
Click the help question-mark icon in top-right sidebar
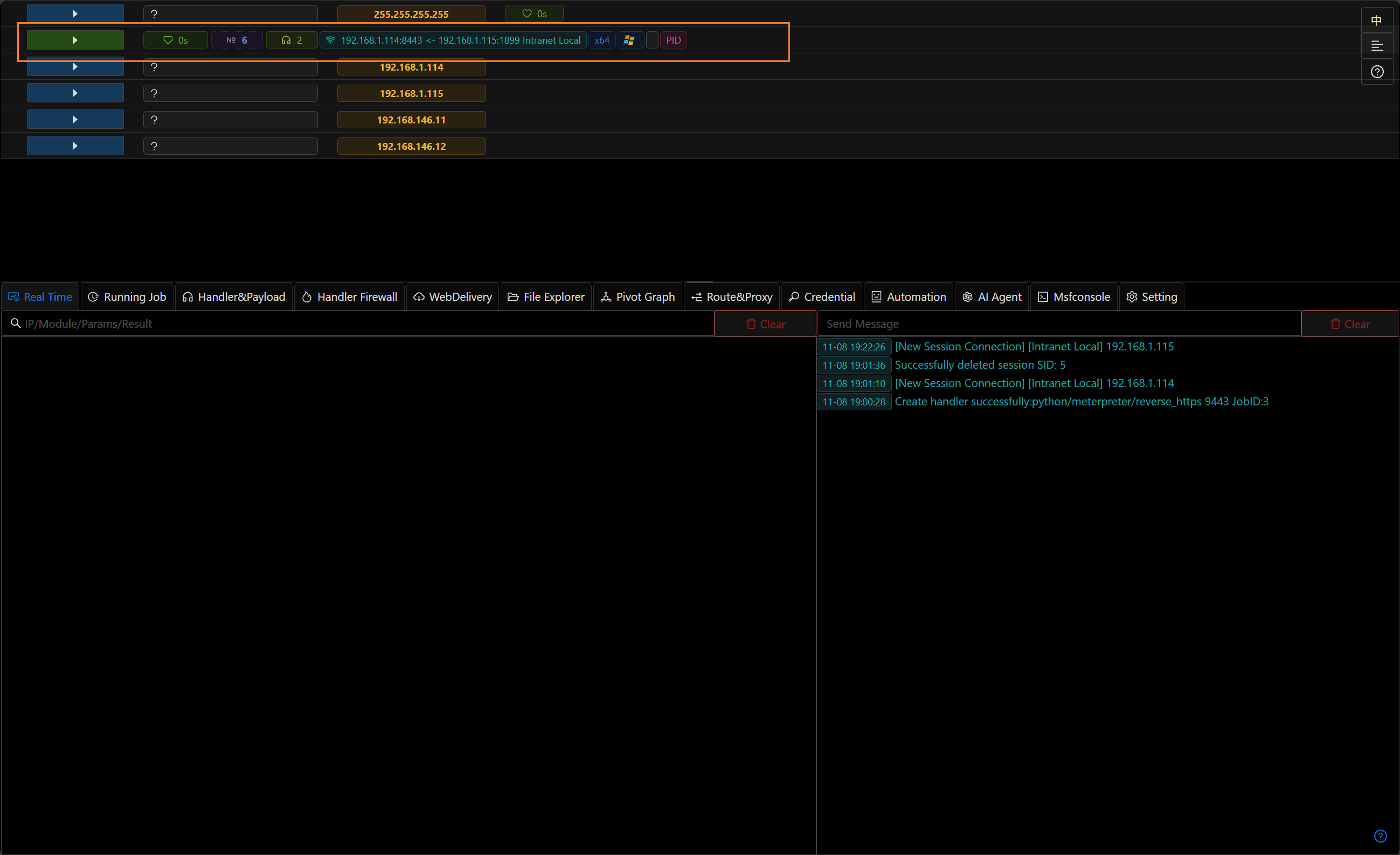pos(1376,72)
